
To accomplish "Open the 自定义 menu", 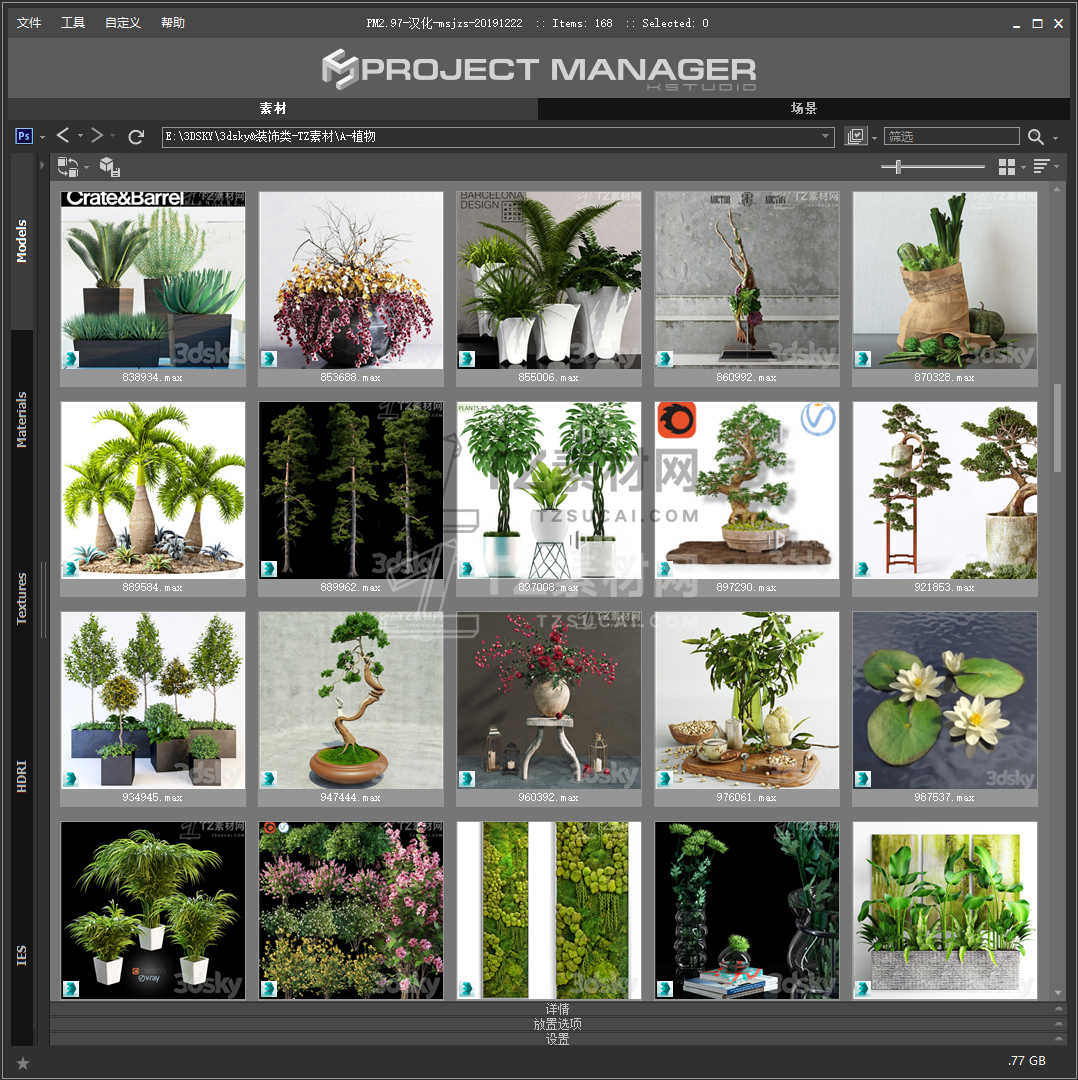I will click(123, 23).
